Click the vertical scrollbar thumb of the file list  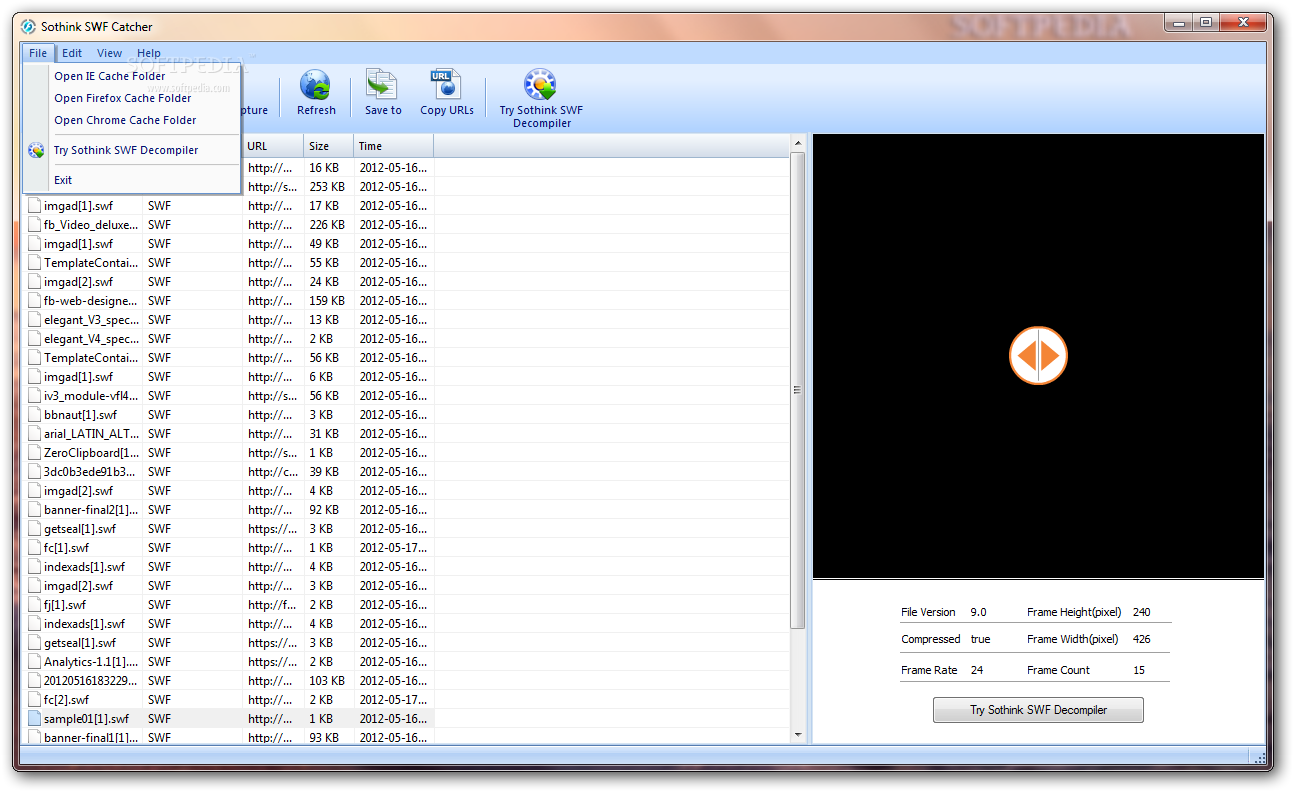(798, 390)
